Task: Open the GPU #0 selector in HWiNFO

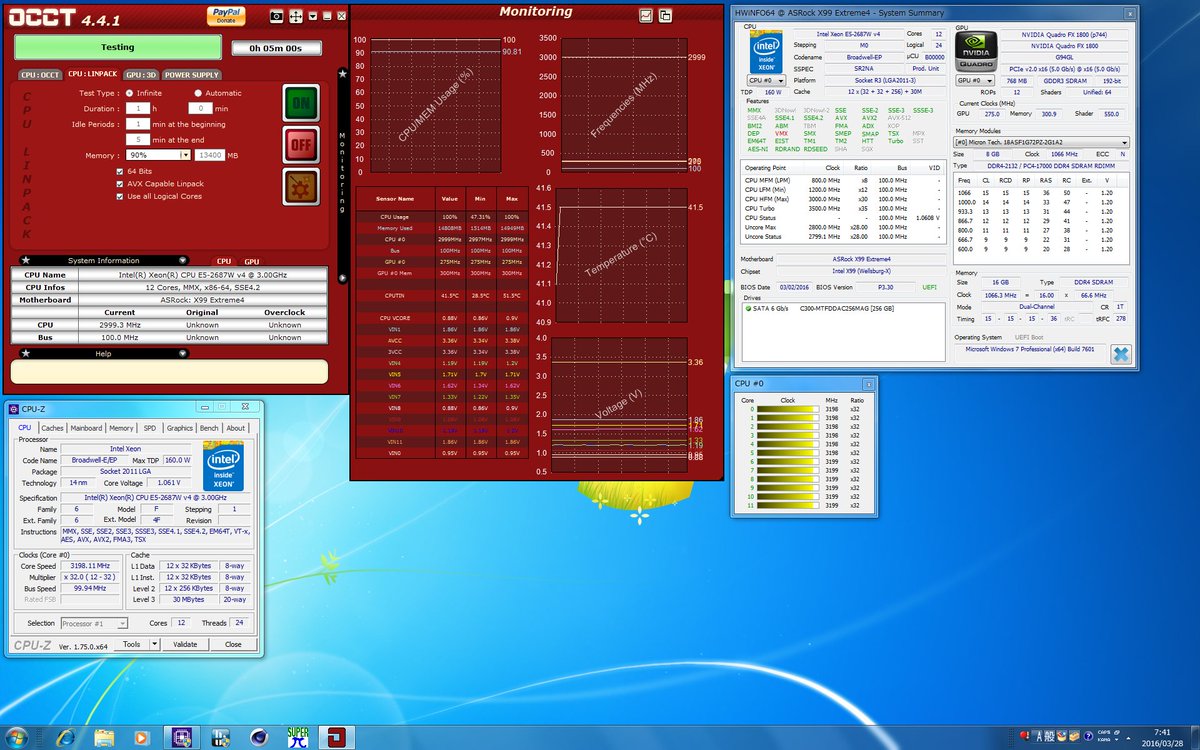Action: 974,79
